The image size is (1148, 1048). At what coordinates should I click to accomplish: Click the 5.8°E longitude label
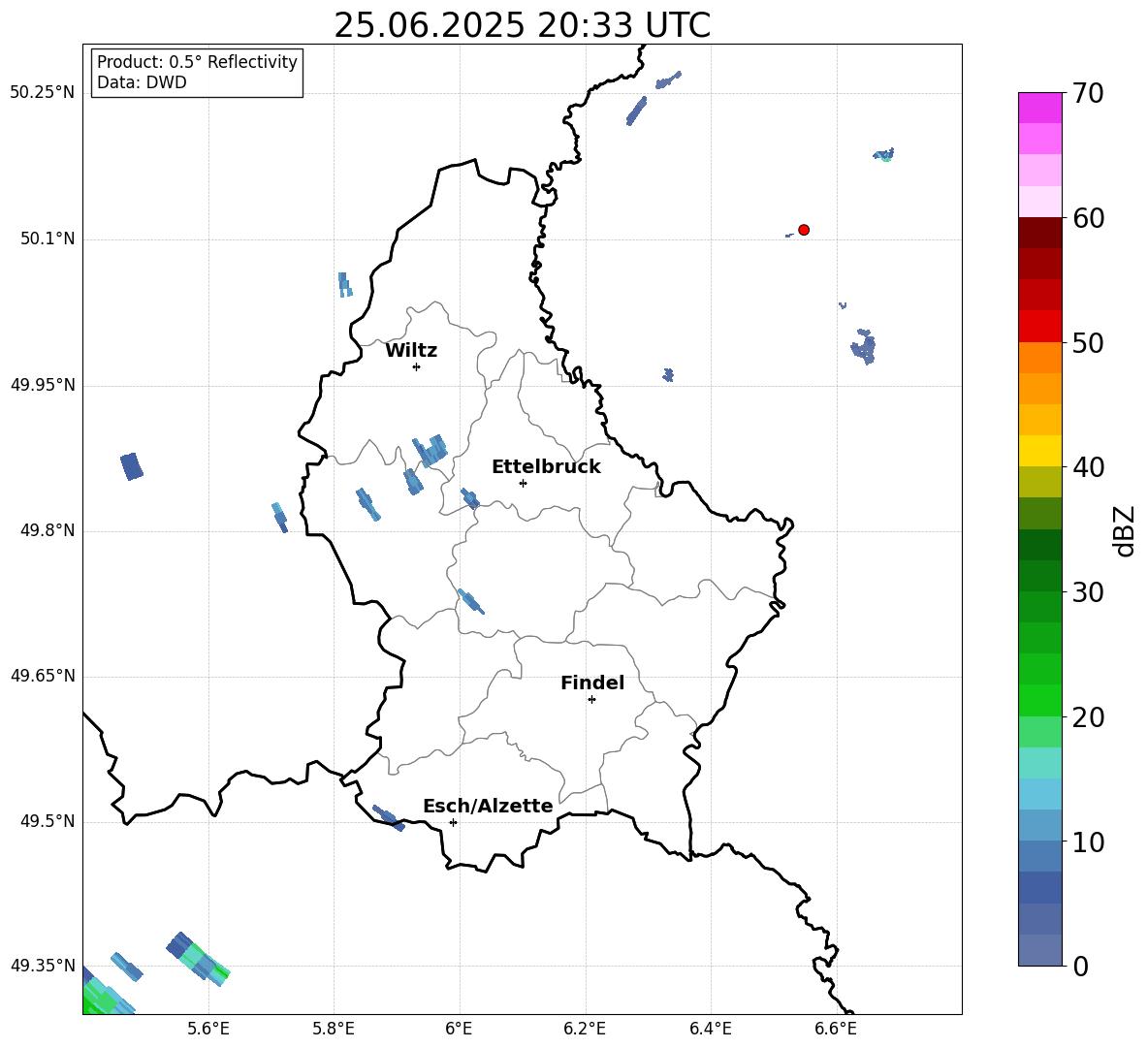(334, 1029)
